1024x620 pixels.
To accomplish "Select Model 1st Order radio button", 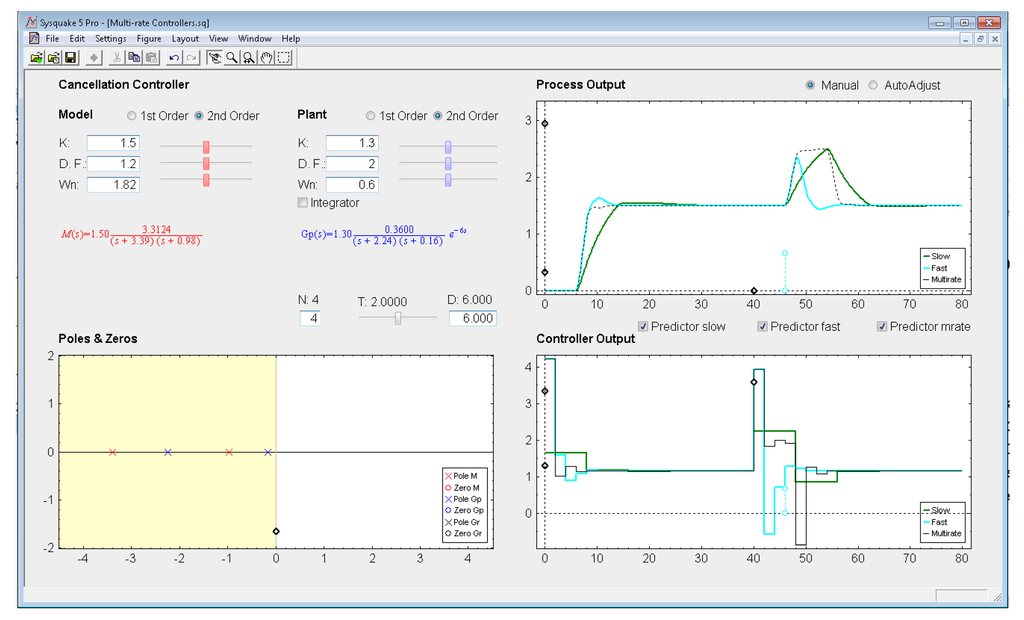I will tap(133, 116).
